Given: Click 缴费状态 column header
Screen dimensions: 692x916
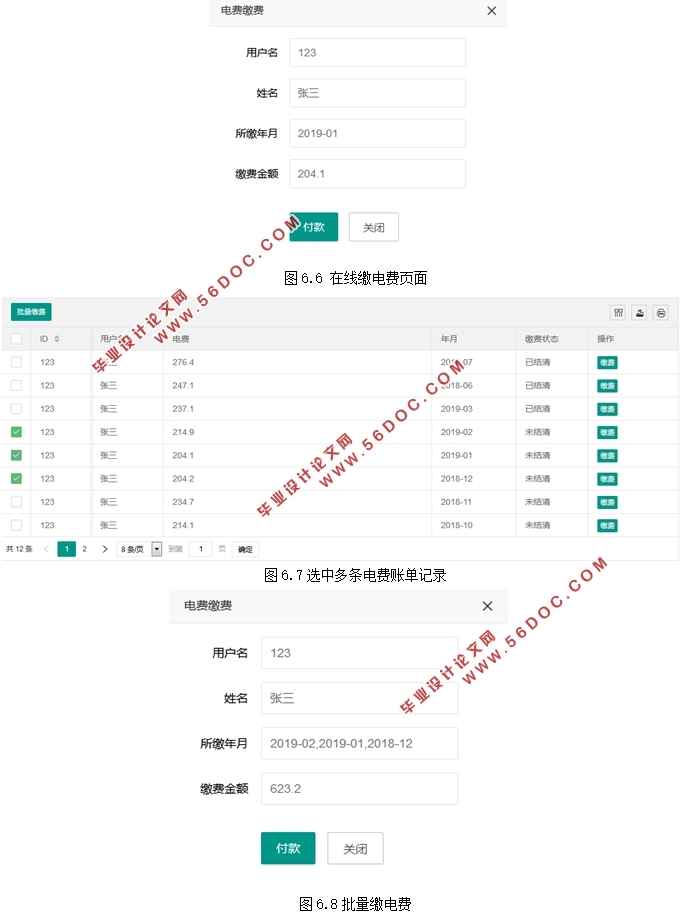Looking at the screenshot, I should click(x=541, y=339).
